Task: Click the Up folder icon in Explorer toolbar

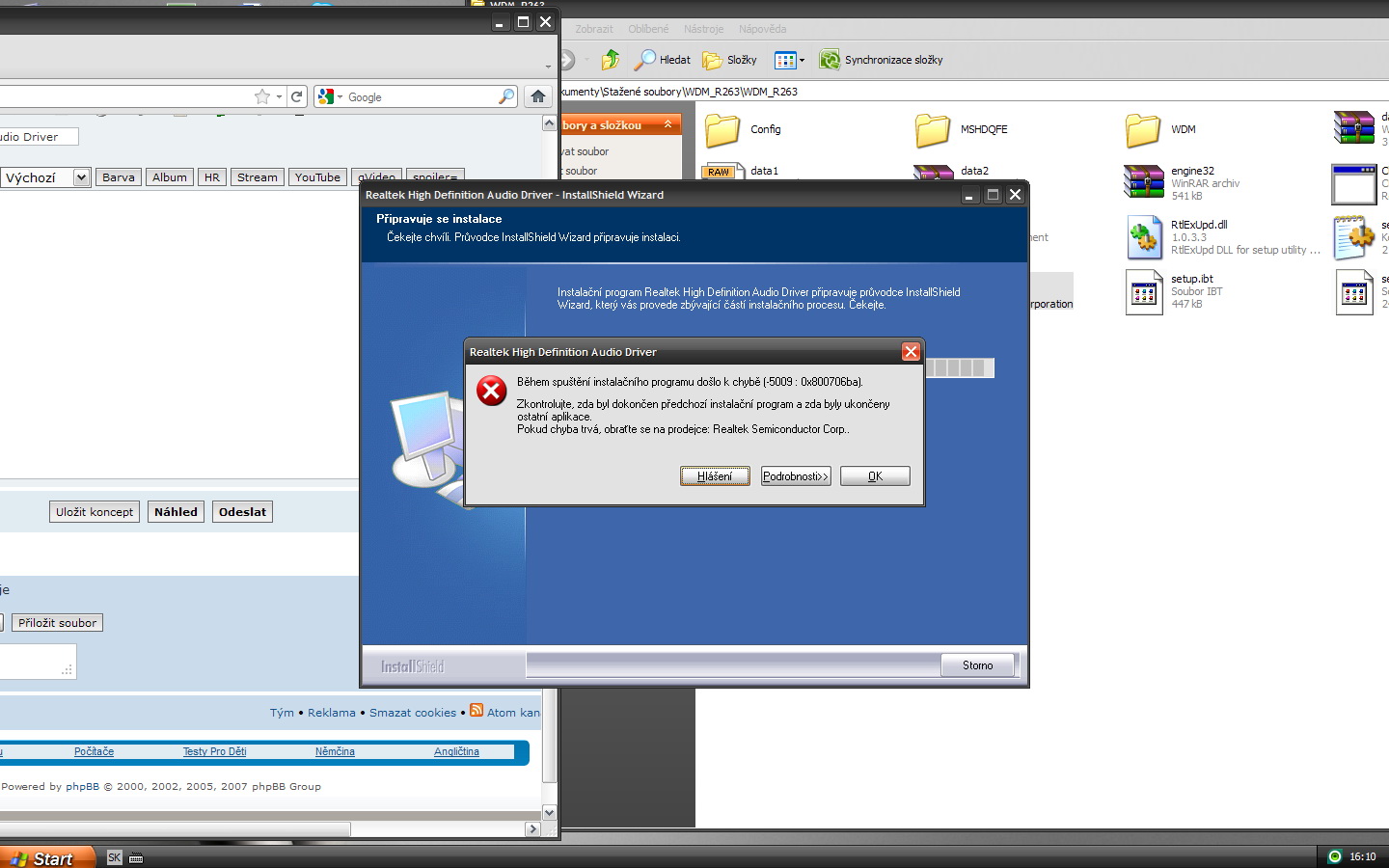Action: pyautogui.click(x=611, y=60)
